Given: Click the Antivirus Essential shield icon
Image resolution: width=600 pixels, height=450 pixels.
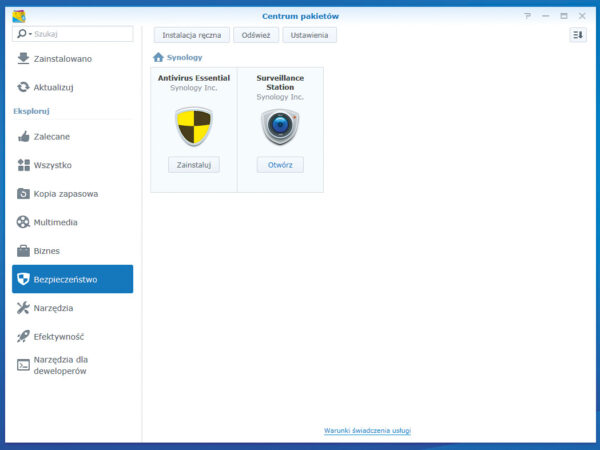Looking at the screenshot, I should [x=194, y=127].
